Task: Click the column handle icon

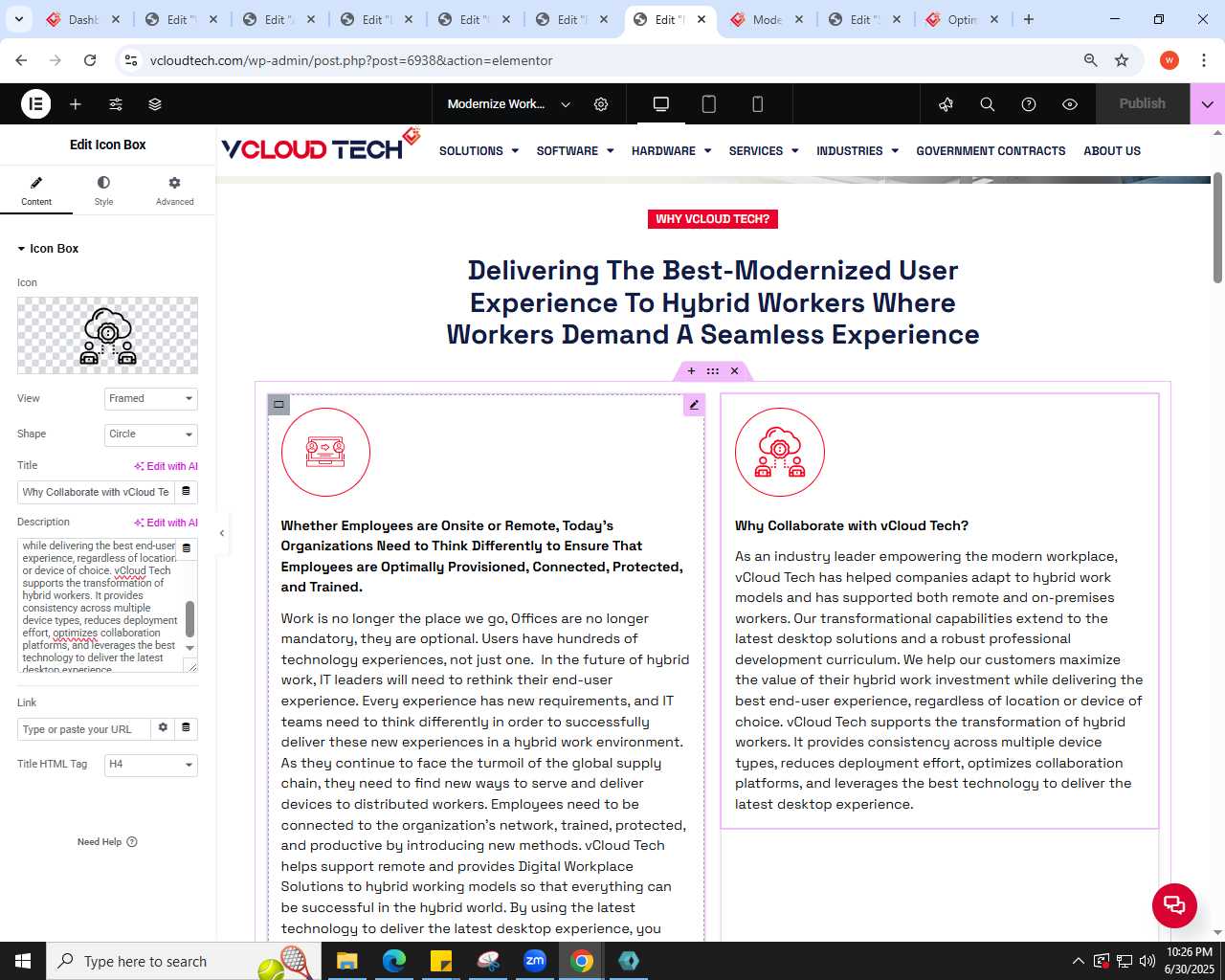Action: click(x=278, y=404)
